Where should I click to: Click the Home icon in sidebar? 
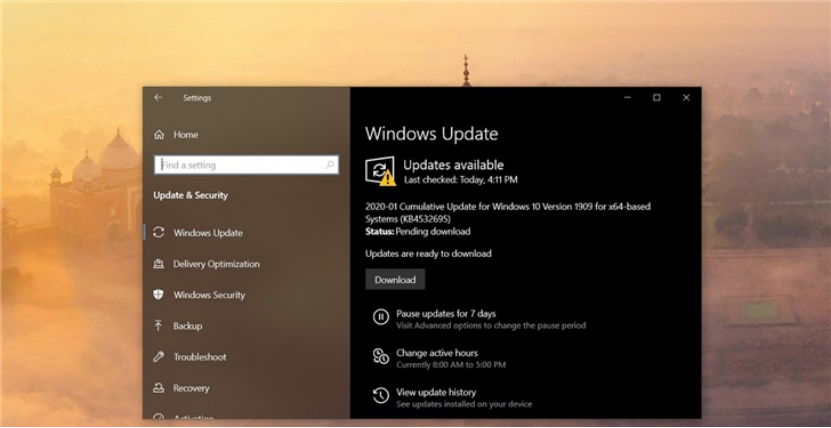[x=159, y=135]
